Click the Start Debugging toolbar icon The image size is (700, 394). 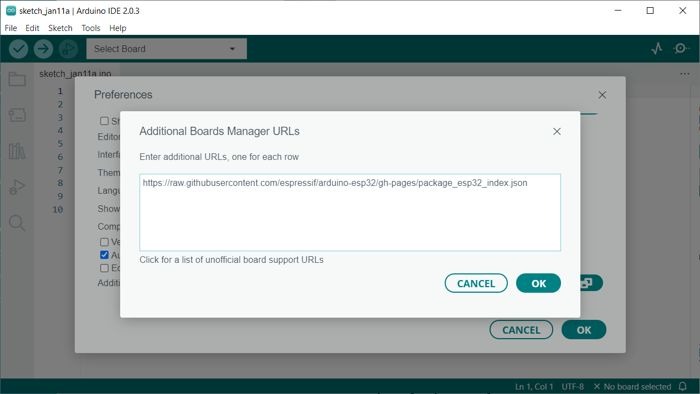[68, 49]
